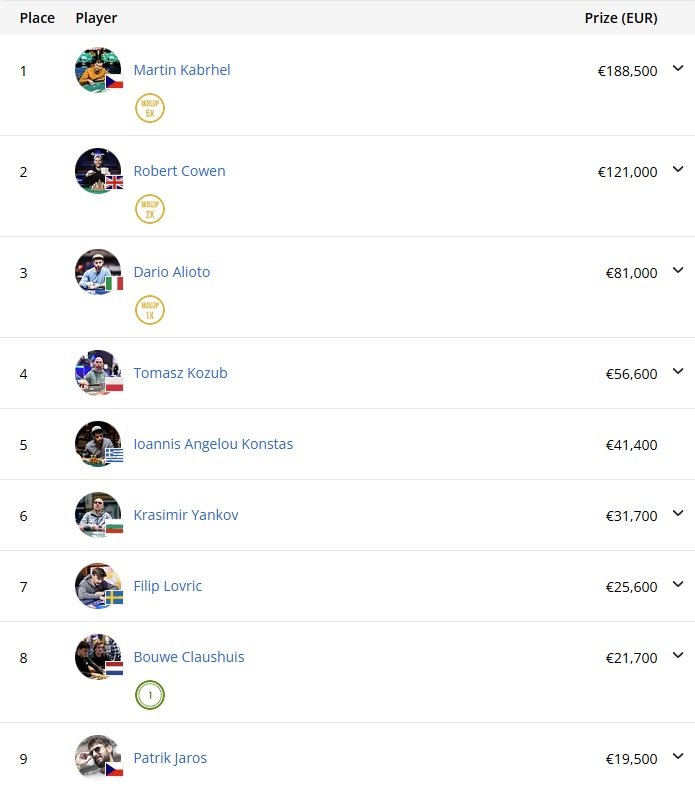Click the Prize (EUR) column header
The image size is (695, 791).
[621, 18]
